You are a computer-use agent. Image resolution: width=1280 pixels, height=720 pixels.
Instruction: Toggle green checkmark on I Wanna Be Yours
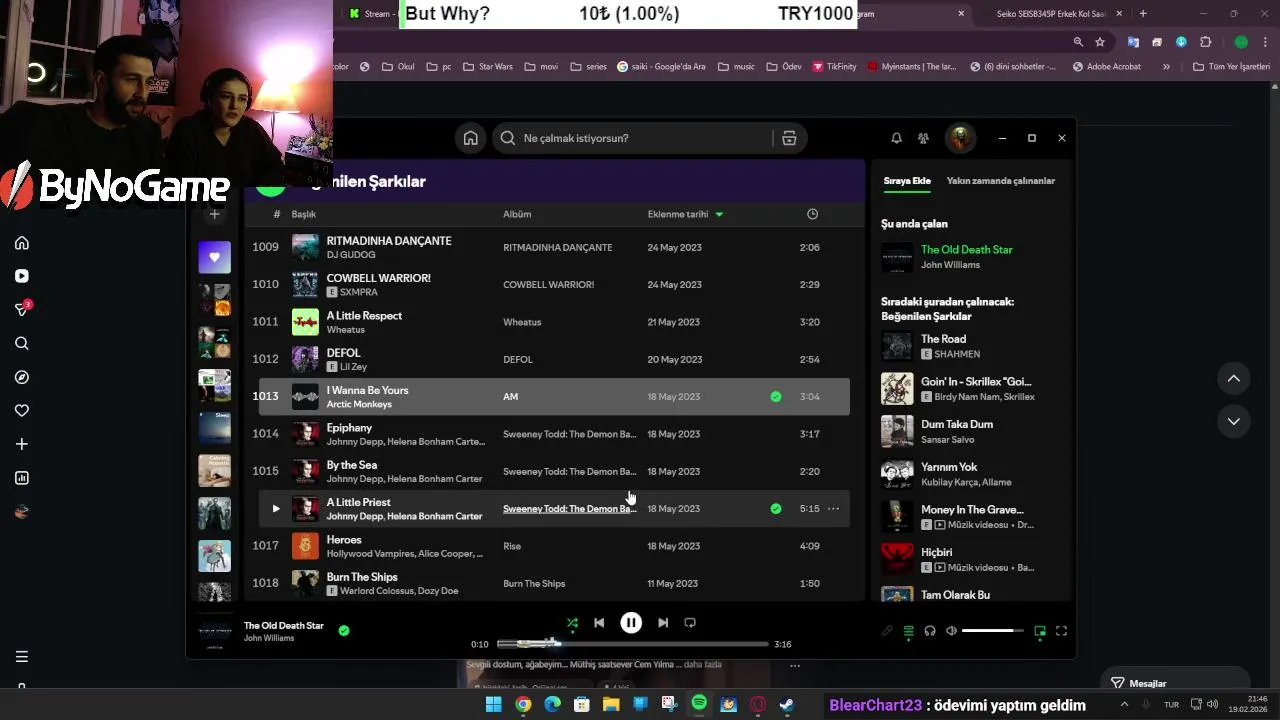tap(776, 397)
